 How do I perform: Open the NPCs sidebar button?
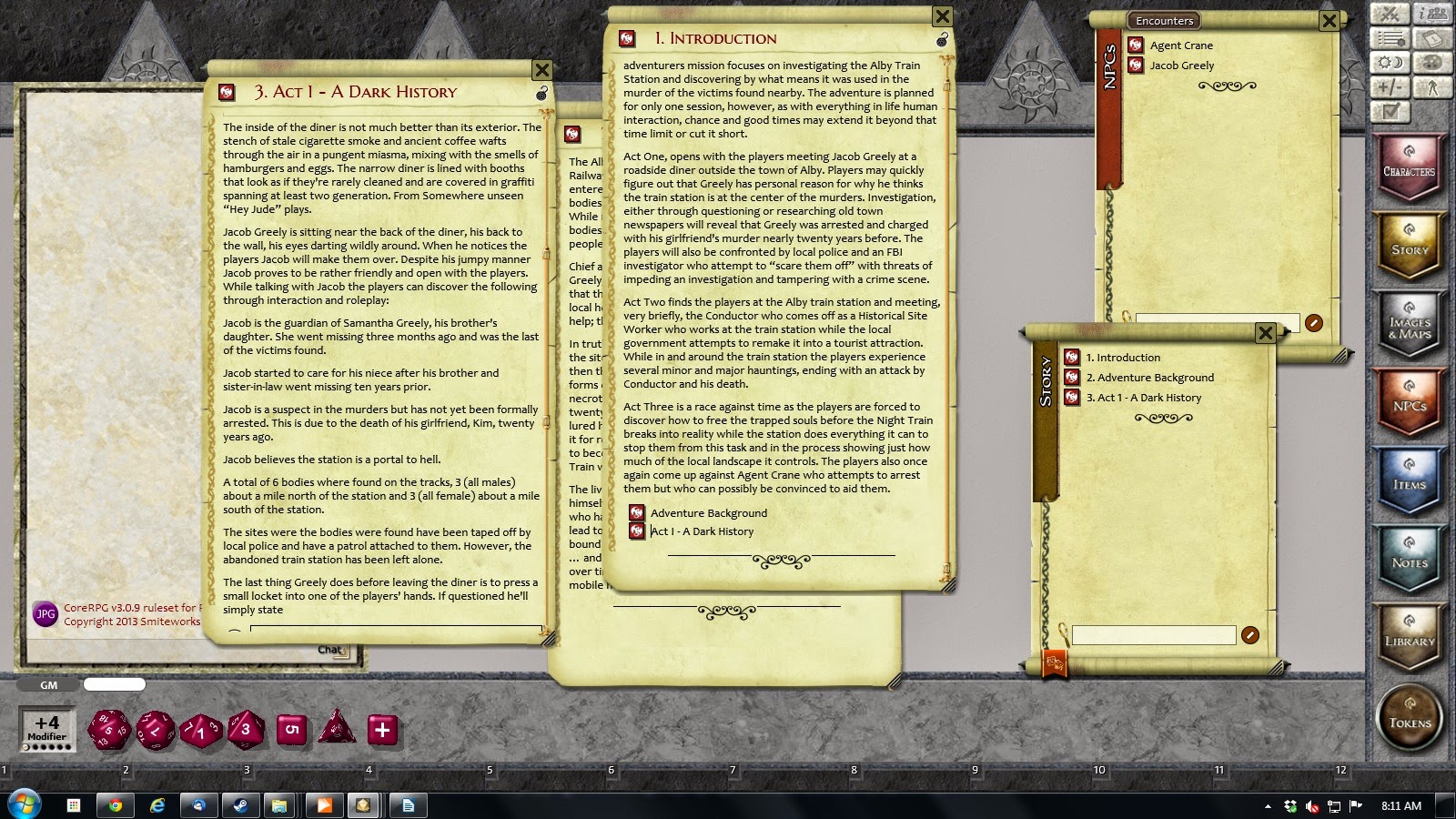pyautogui.click(x=1410, y=401)
